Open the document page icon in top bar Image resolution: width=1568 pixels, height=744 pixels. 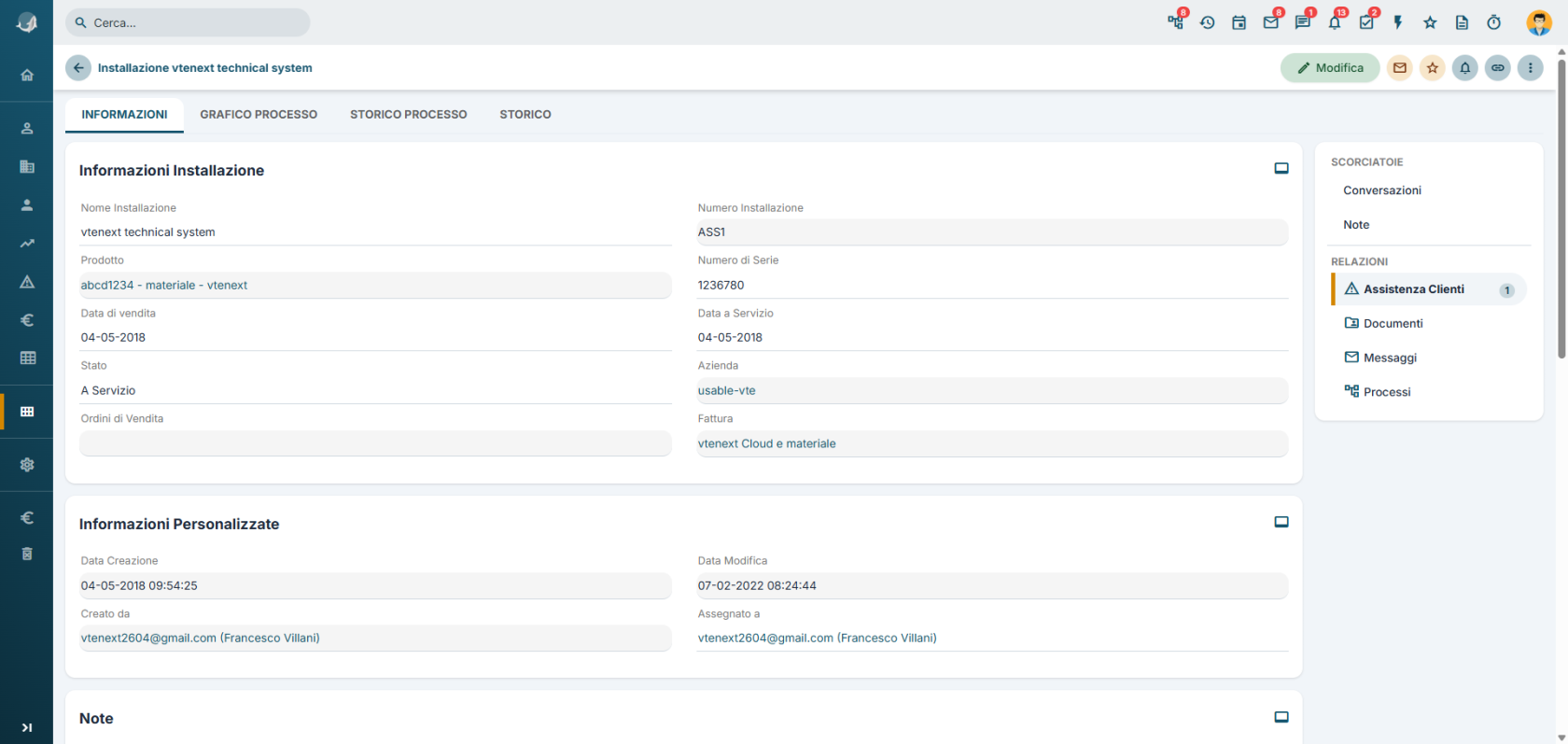pos(1462,22)
